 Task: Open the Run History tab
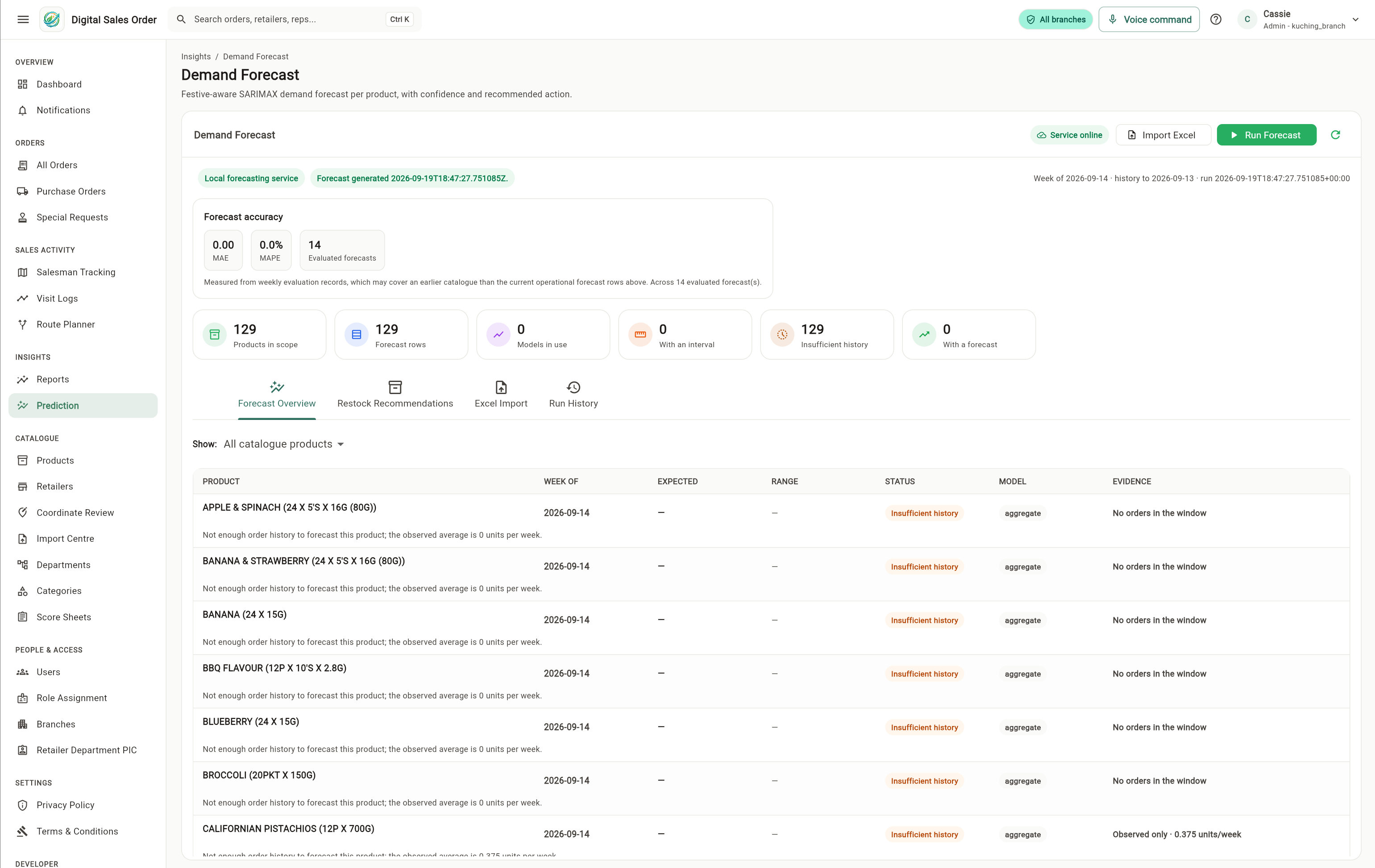573,395
